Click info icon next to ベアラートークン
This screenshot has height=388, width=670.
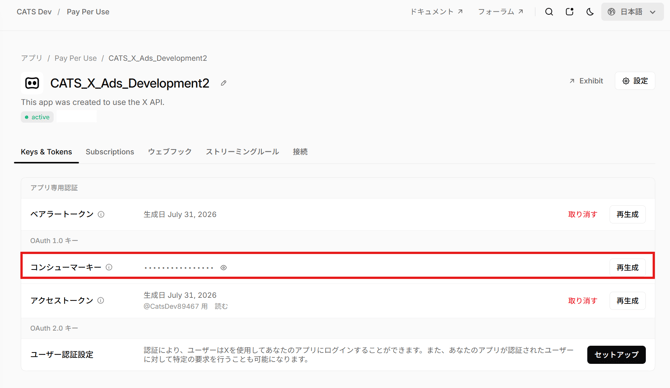(x=101, y=215)
